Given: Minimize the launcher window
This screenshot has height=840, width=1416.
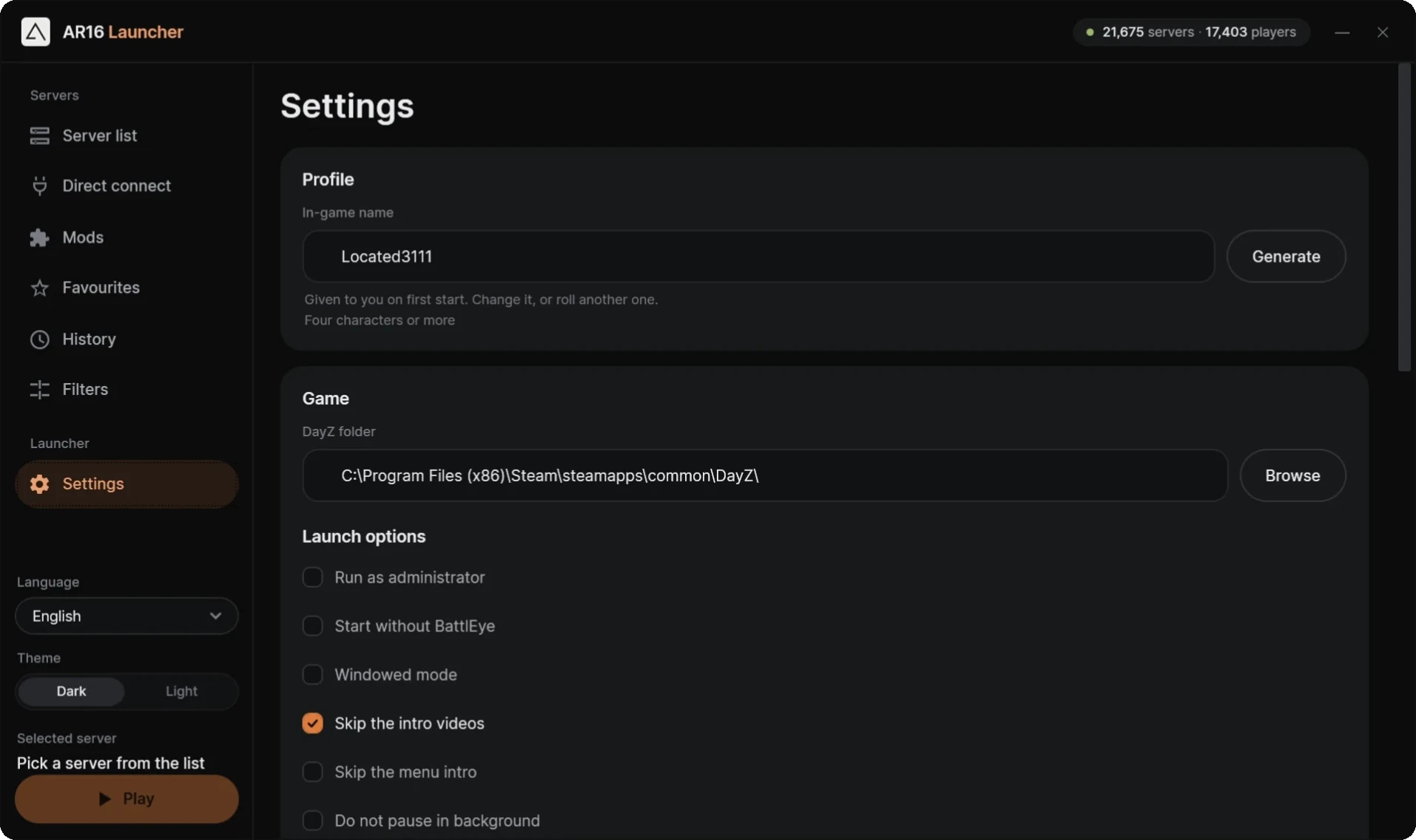Looking at the screenshot, I should tap(1342, 33).
